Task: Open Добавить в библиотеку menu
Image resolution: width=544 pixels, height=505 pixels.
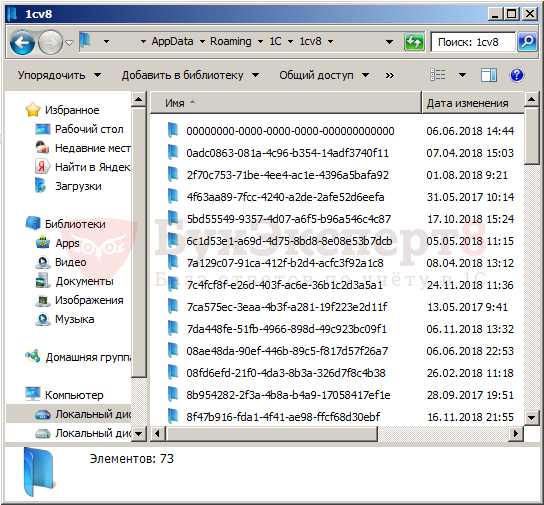Action: (x=190, y=75)
